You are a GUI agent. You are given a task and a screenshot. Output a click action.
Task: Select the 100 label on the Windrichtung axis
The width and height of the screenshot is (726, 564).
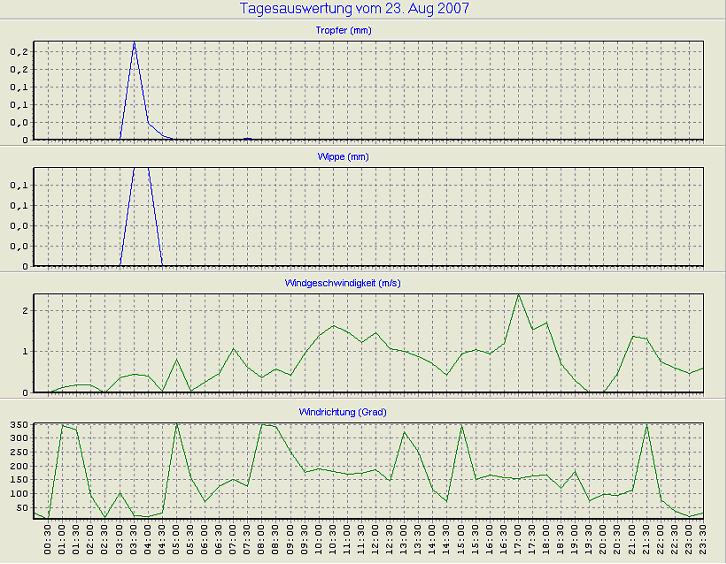(x=20, y=494)
